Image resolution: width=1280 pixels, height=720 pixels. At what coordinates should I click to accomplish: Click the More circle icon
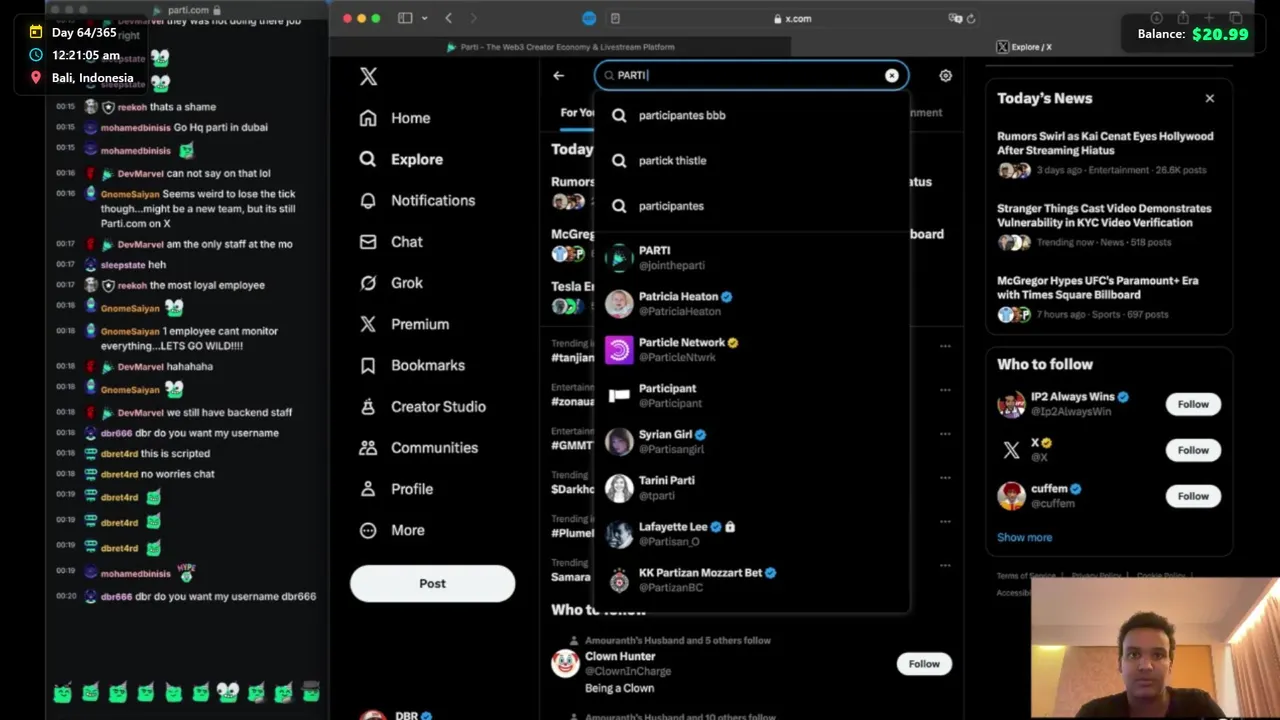[368, 530]
